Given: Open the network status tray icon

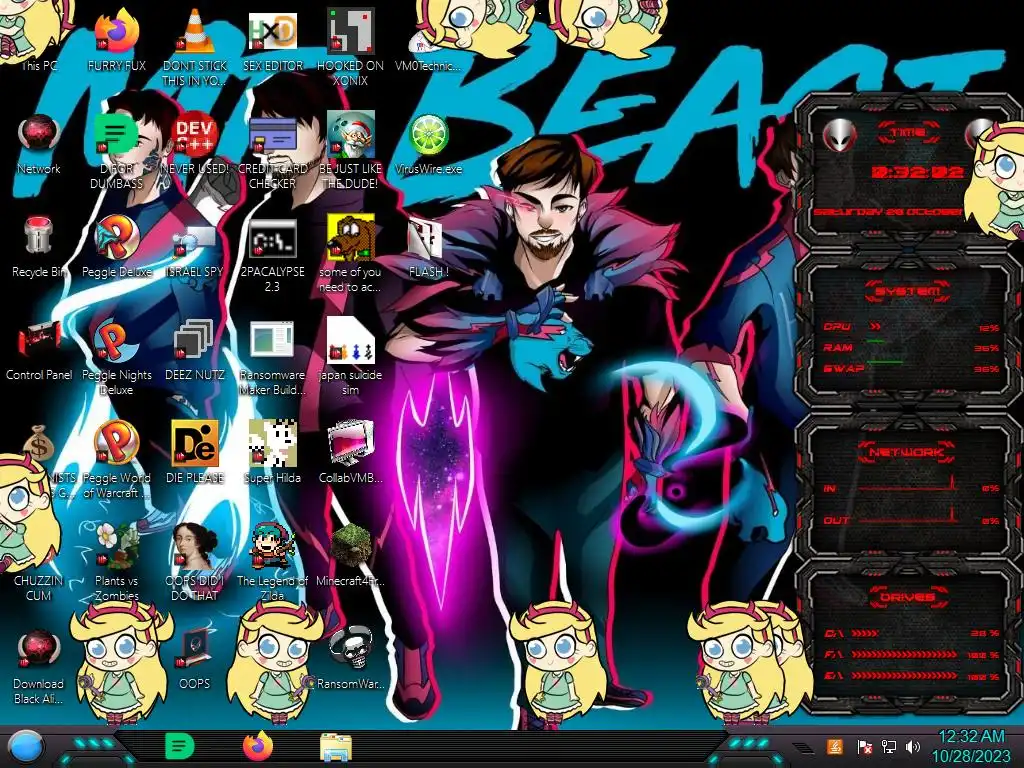Looking at the screenshot, I should click(x=889, y=746).
